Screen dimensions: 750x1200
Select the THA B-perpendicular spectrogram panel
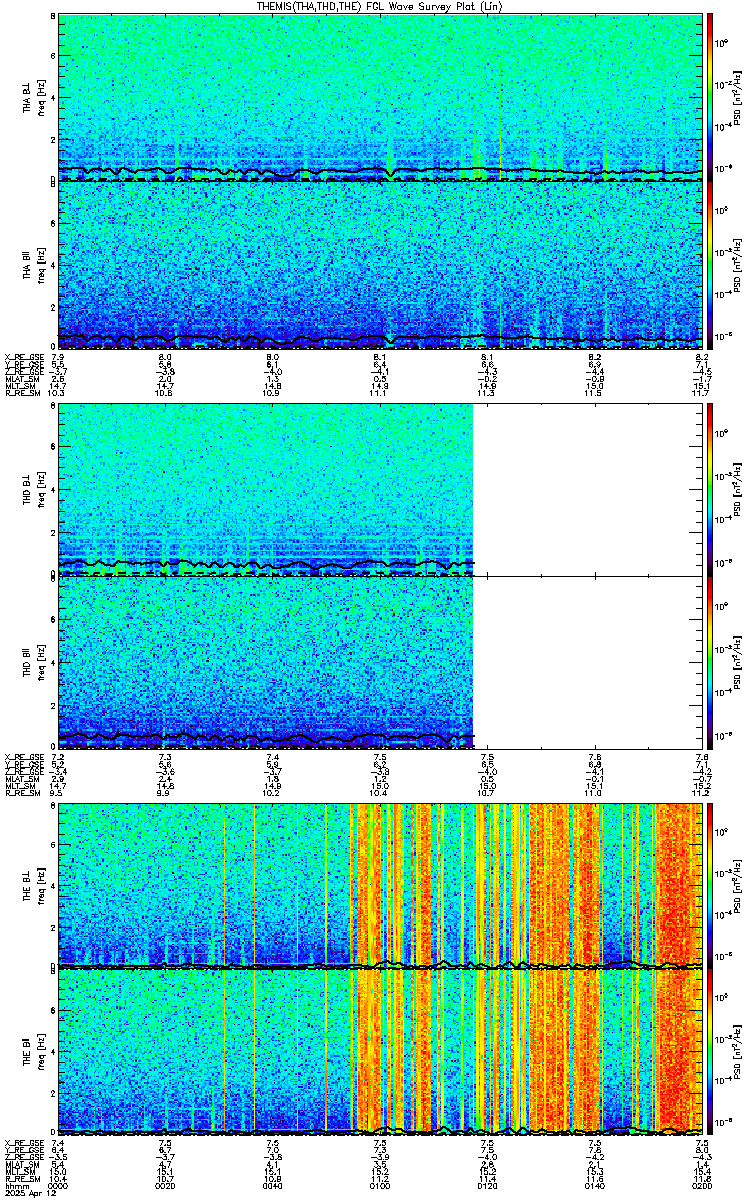click(381, 97)
